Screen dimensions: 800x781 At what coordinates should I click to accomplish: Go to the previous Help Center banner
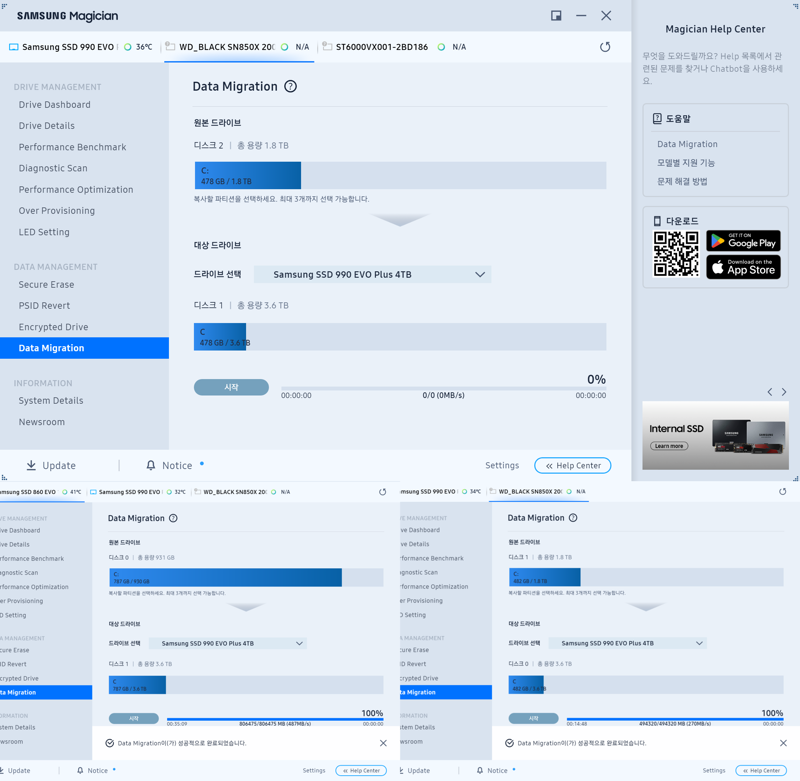point(770,392)
